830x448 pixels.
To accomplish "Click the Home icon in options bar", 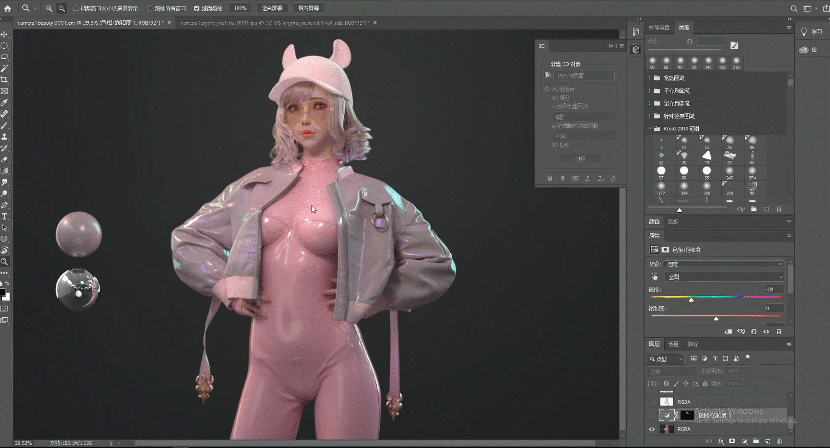I will tap(6, 7).
